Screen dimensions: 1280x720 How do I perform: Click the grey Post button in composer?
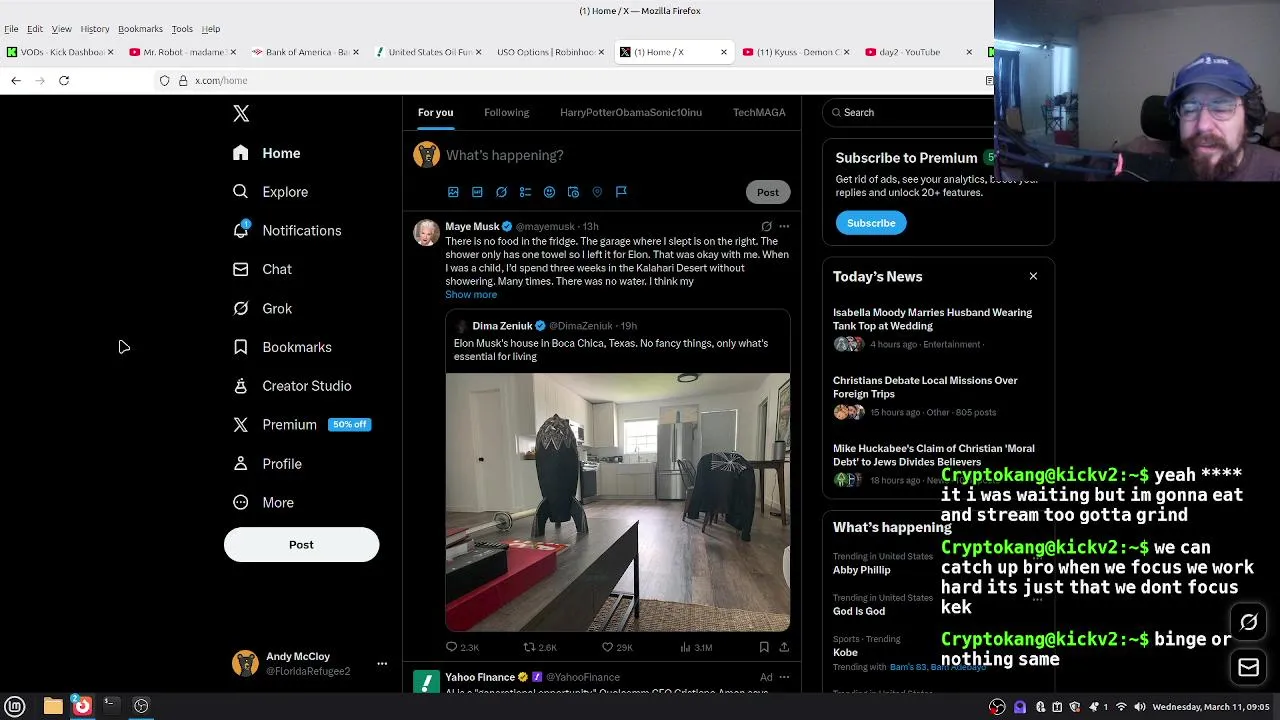tap(768, 192)
